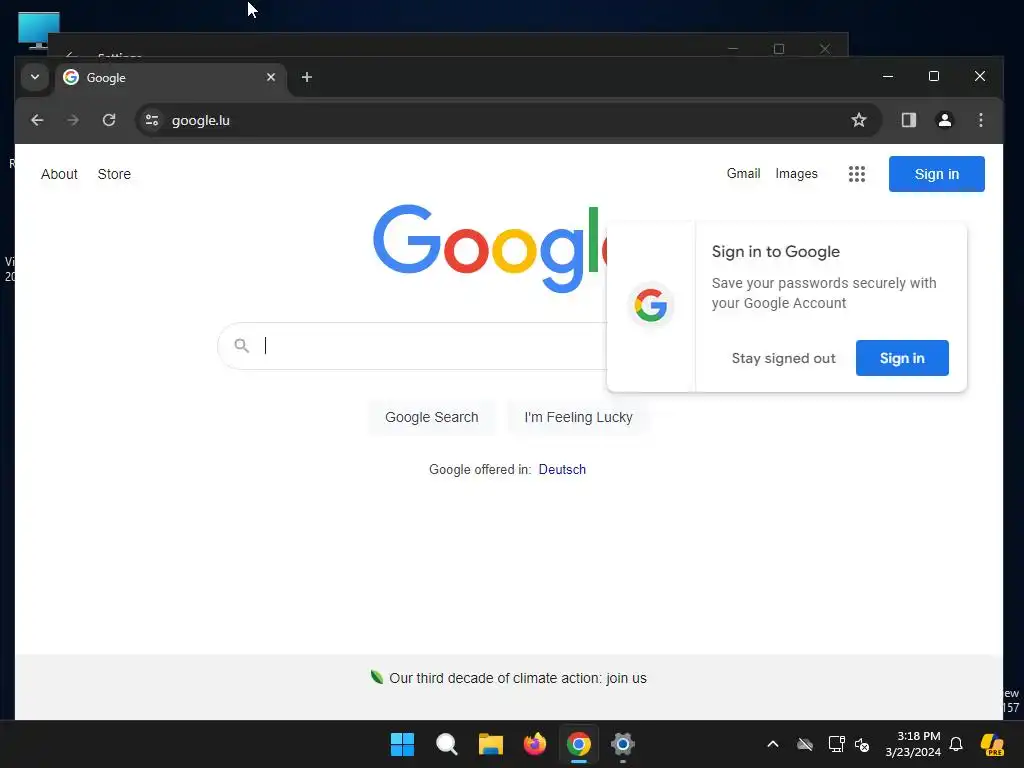
Task: Reload the Google page
Action: 109,120
